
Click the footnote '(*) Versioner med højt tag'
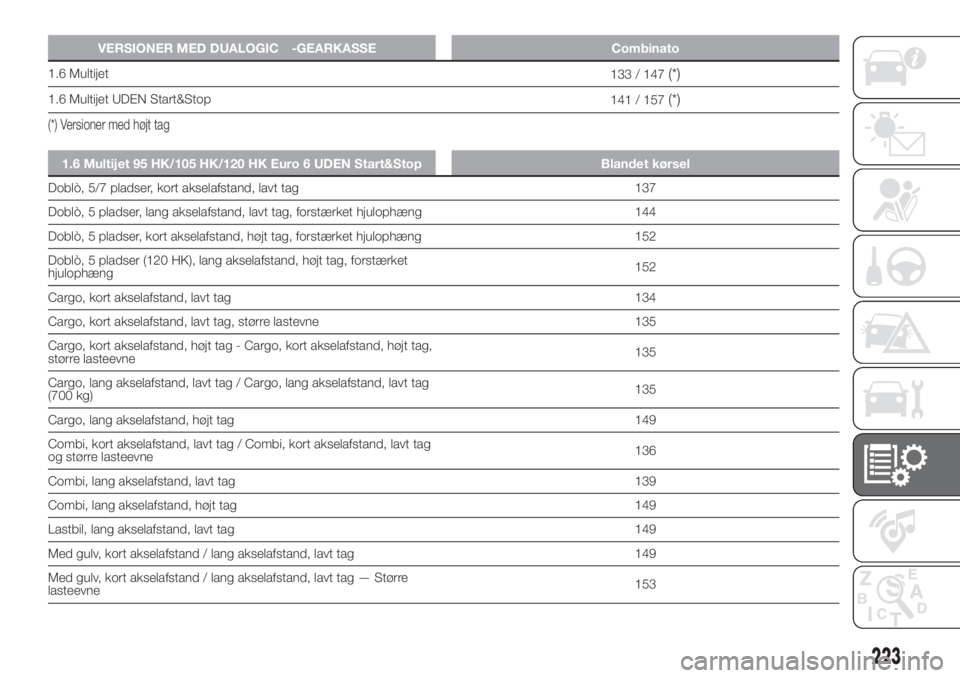[109, 125]
